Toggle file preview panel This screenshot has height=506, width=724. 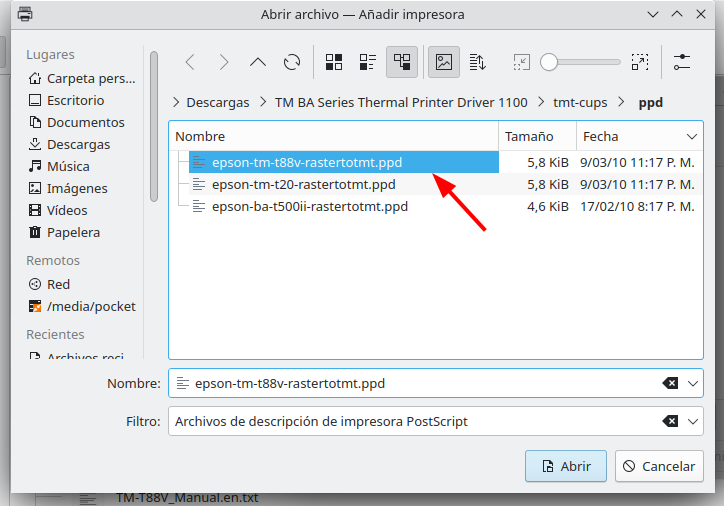[444, 62]
